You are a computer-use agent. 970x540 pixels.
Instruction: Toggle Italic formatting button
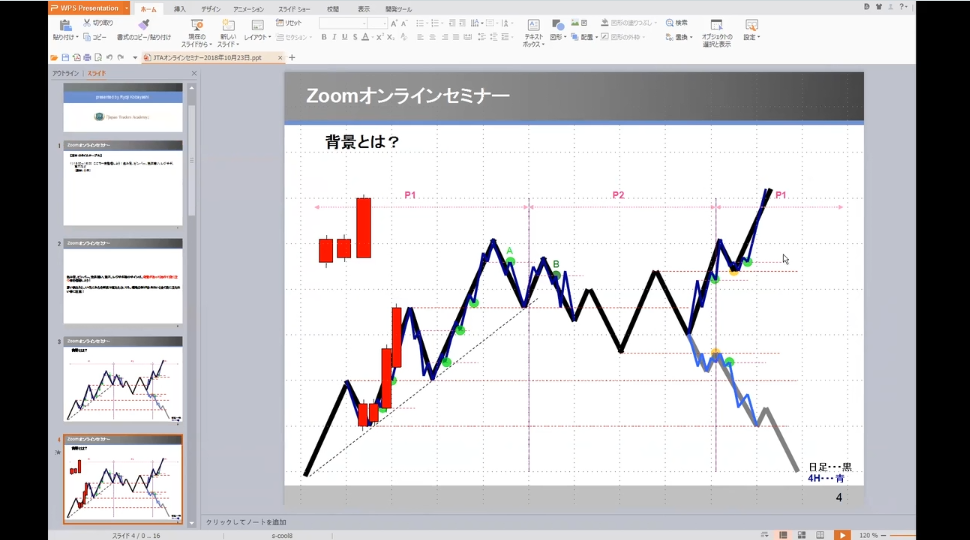334,37
